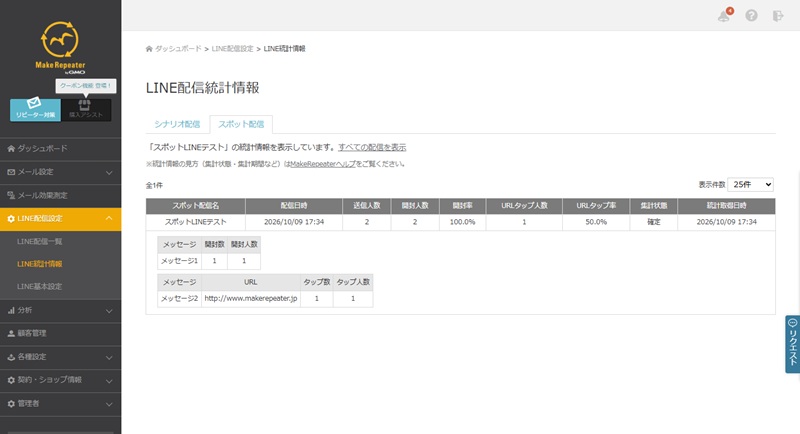Click the LINE配信統計情報 page heading
This screenshot has height=434, width=800.
(203, 88)
